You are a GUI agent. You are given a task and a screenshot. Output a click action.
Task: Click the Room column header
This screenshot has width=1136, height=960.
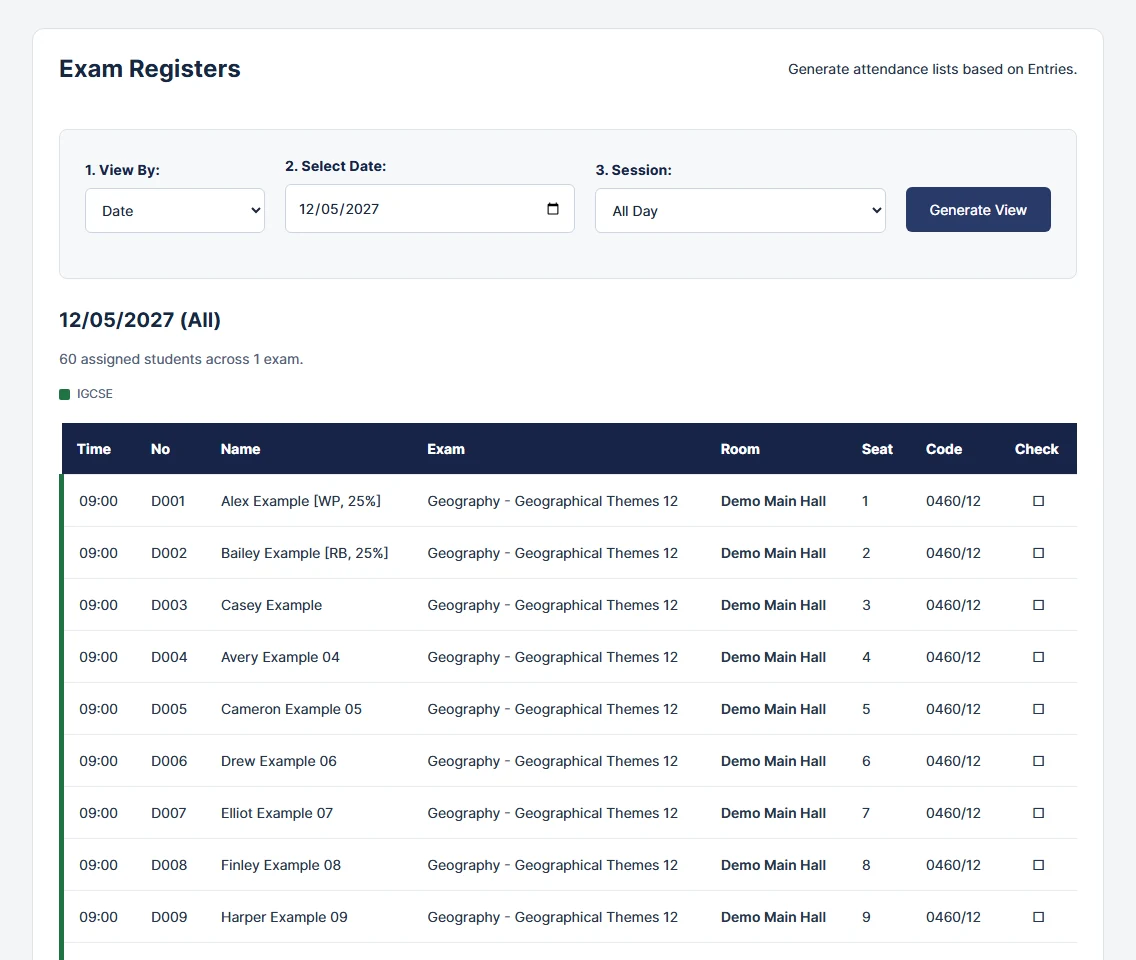(740, 449)
